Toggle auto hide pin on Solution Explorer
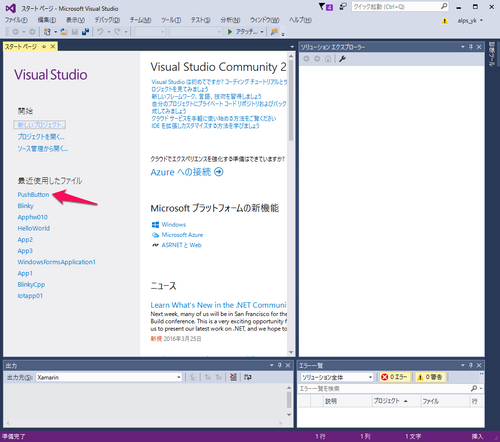 pyautogui.click(x=471, y=47)
